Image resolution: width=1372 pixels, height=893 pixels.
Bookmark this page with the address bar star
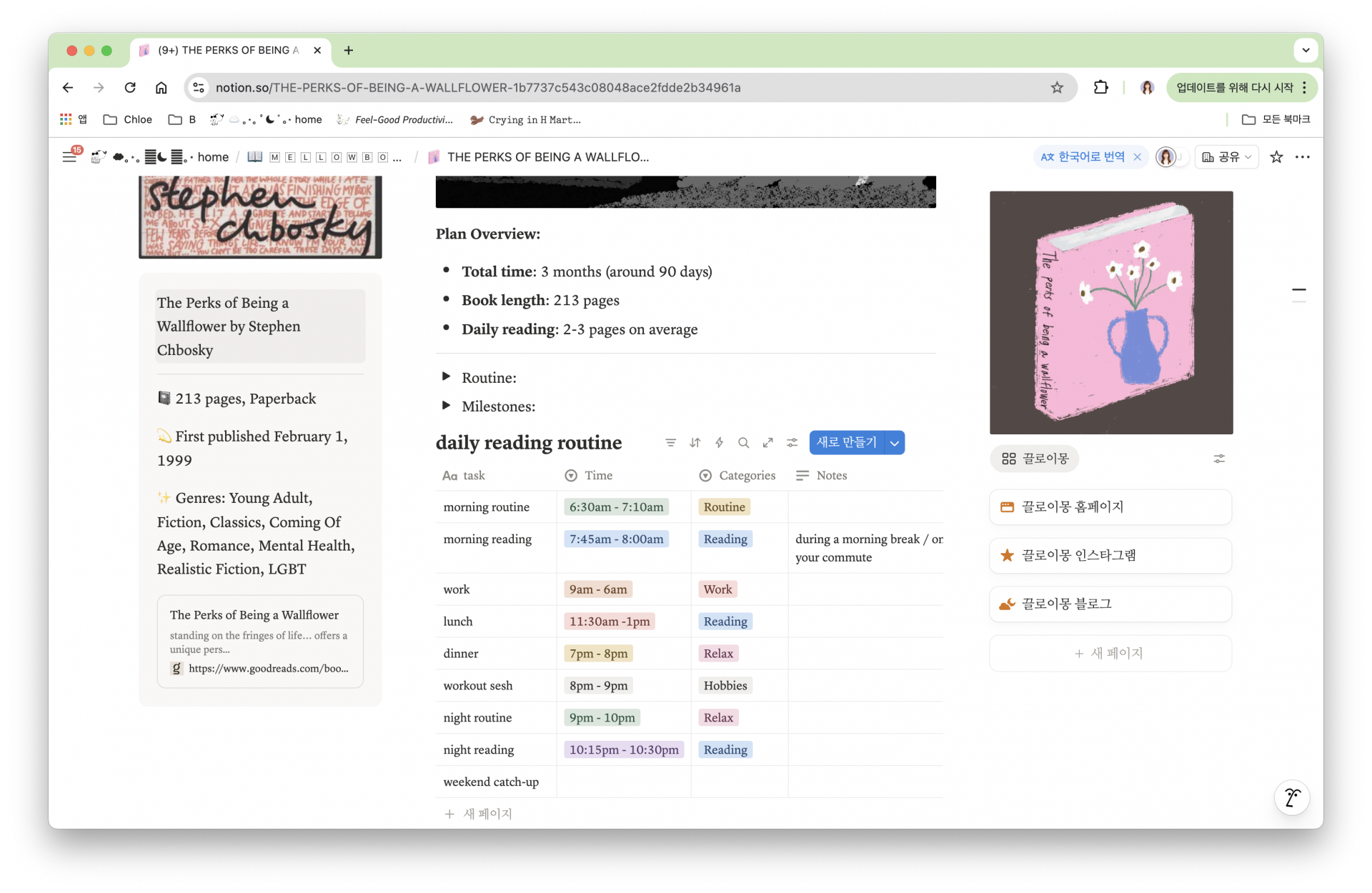click(x=1057, y=87)
